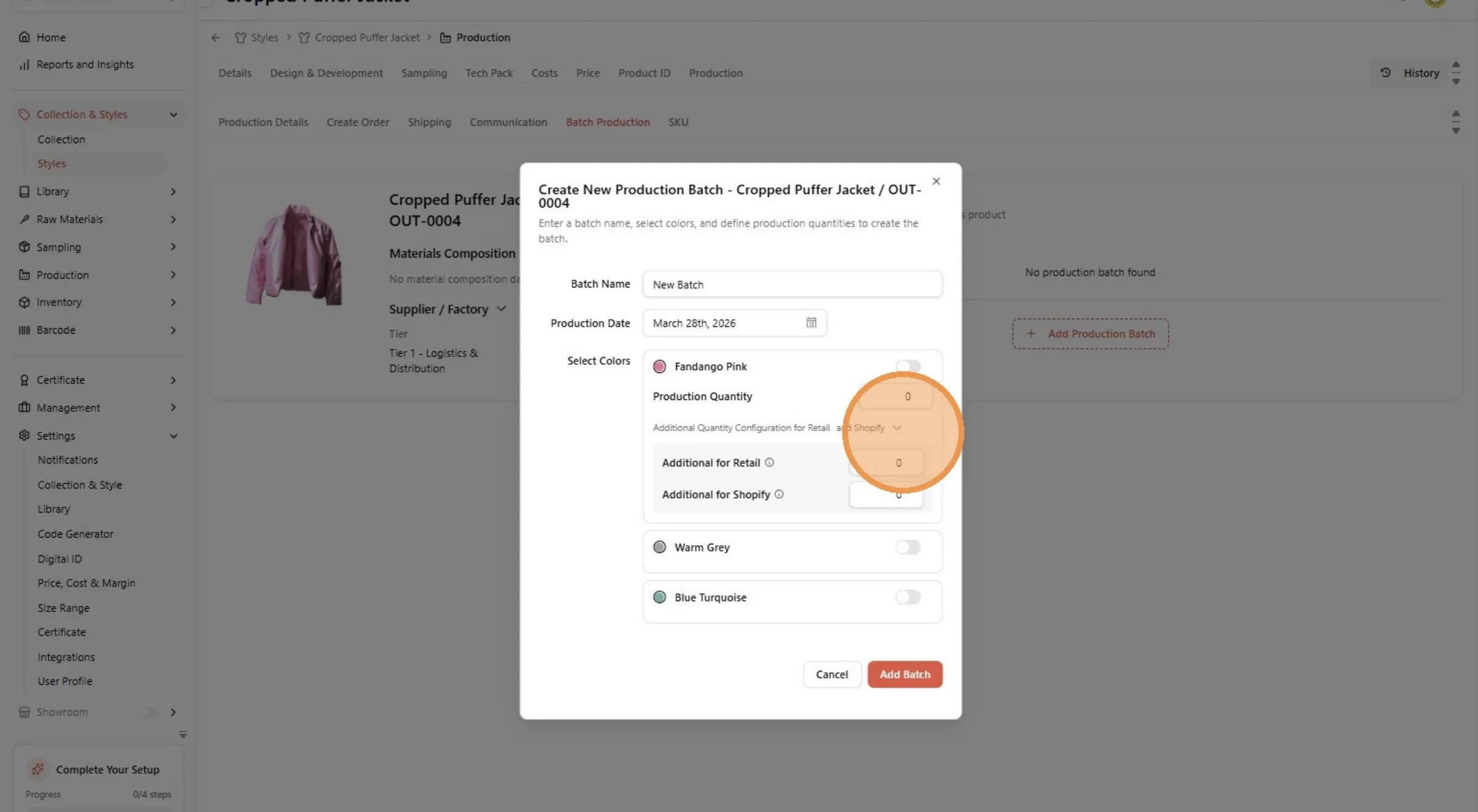Enable the Blue Turquoise color toggle
The width and height of the screenshot is (1478, 812).
(x=908, y=597)
